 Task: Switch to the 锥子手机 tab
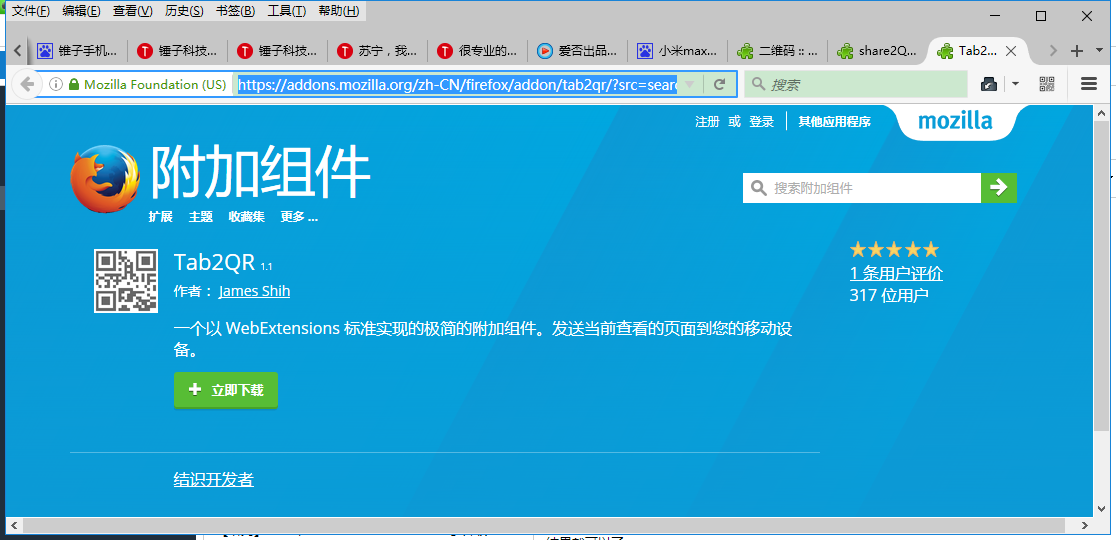(77, 51)
